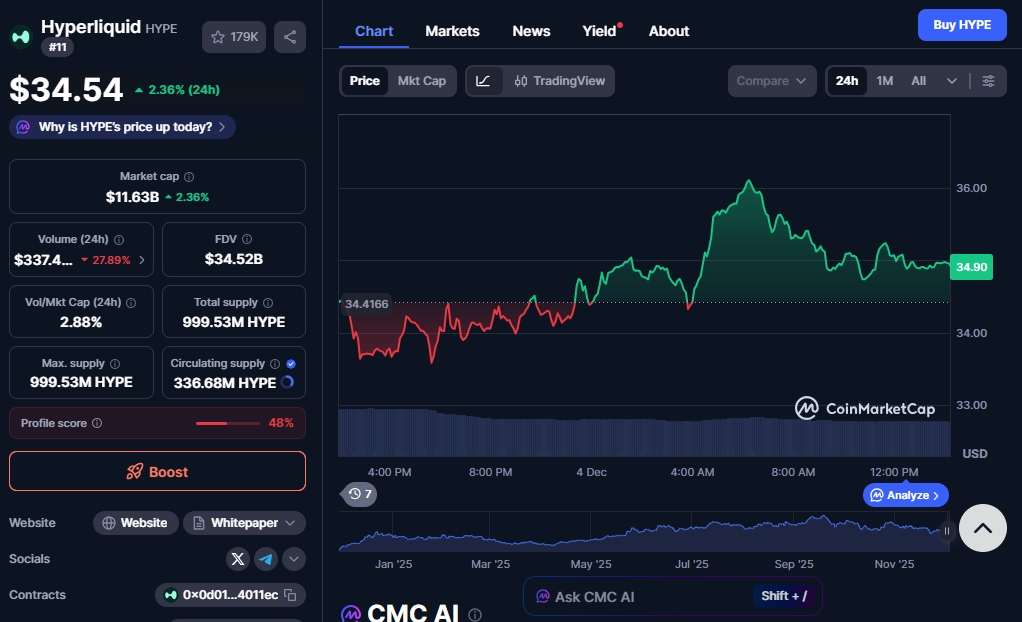Click the Buy HYPE button
The height and width of the screenshot is (622, 1022).
click(962, 24)
